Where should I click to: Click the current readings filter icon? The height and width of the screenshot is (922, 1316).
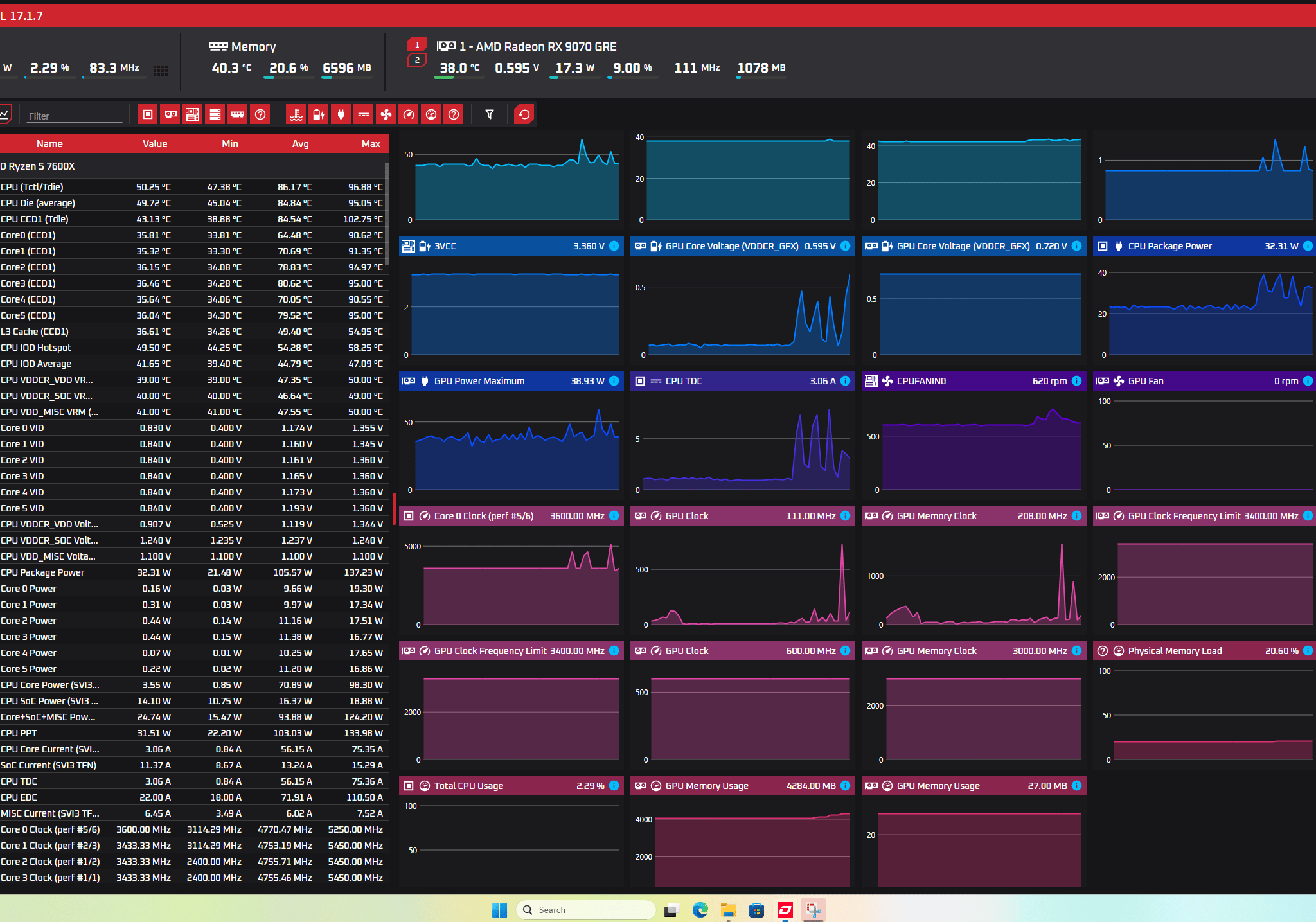click(x=364, y=114)
